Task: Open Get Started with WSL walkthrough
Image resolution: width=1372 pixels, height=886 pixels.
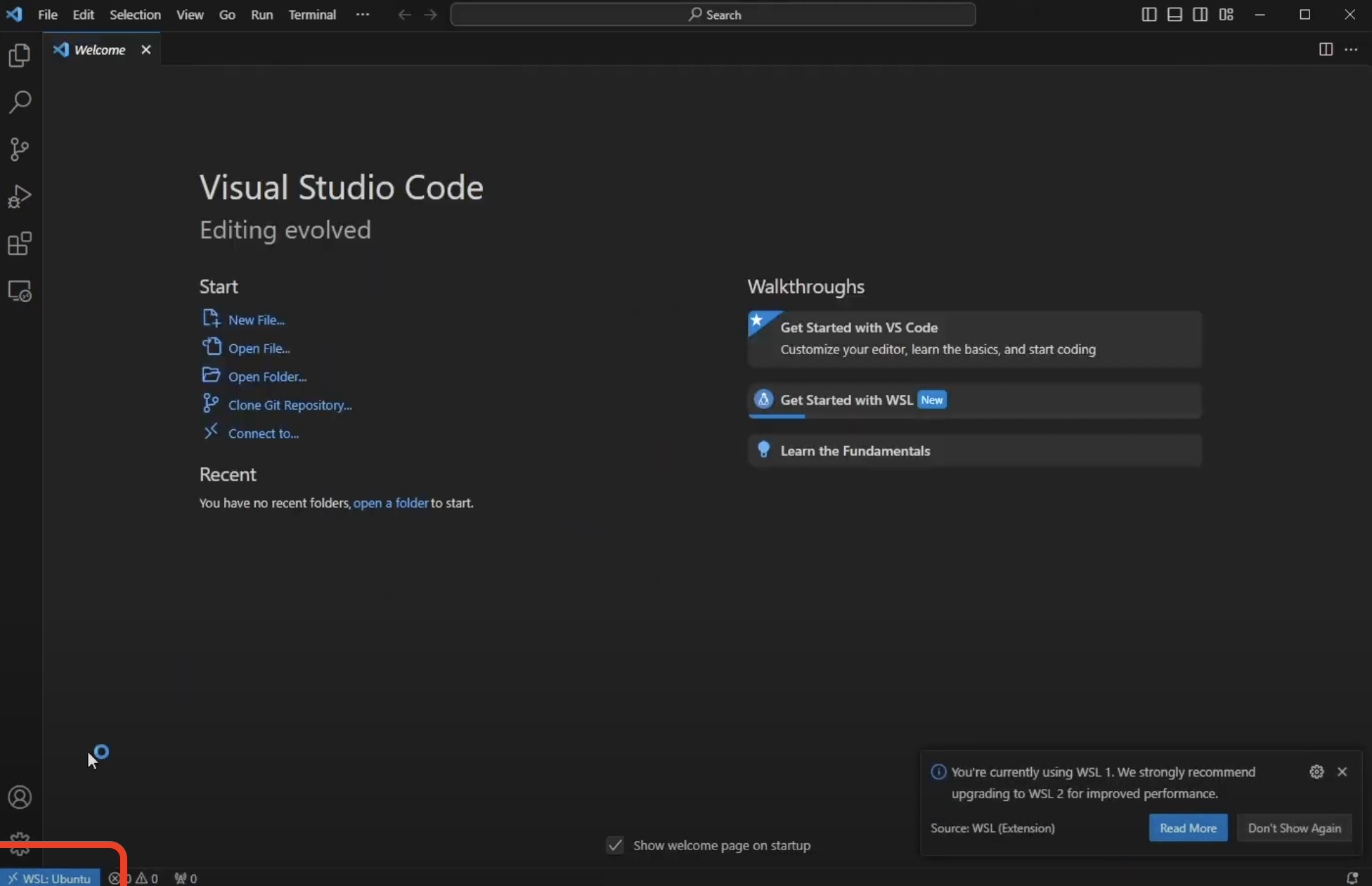Action: [974, 400]
